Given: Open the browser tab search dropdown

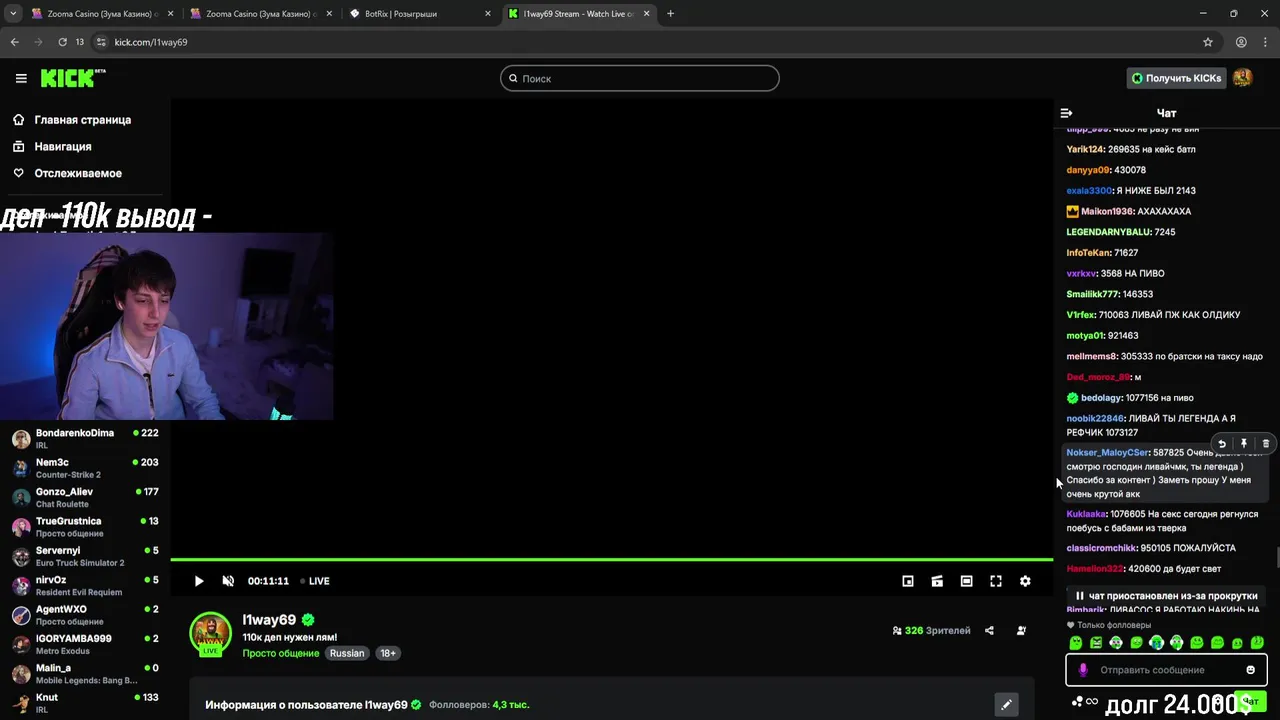Looking at the screenshot, I should coord(13,14).
